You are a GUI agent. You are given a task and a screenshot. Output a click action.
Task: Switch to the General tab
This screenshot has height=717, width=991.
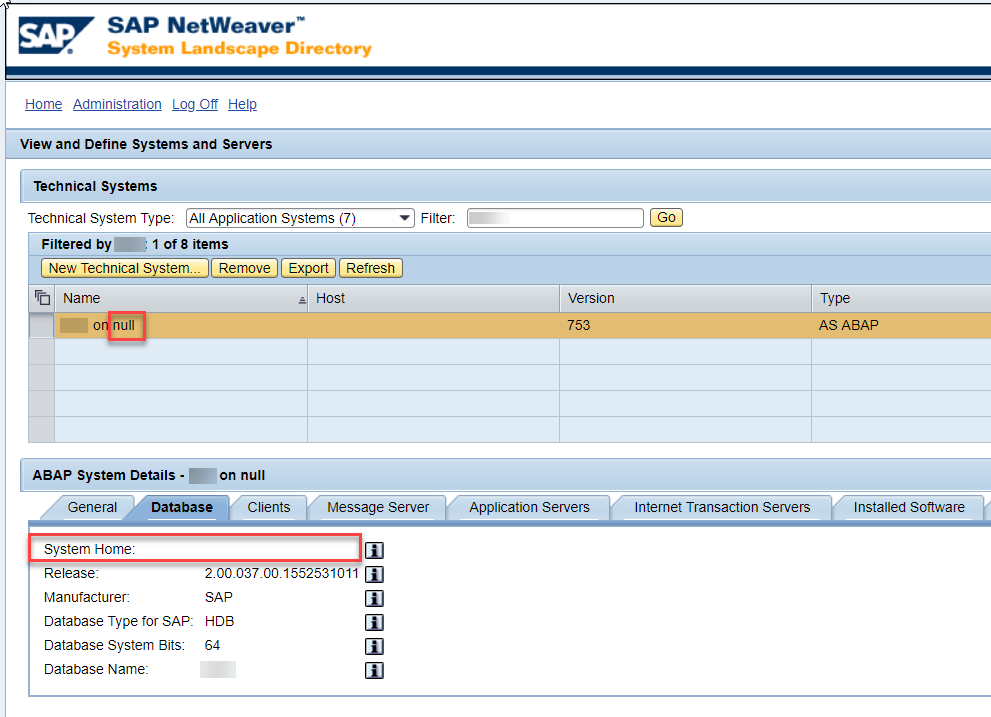[x=92, y=507]
